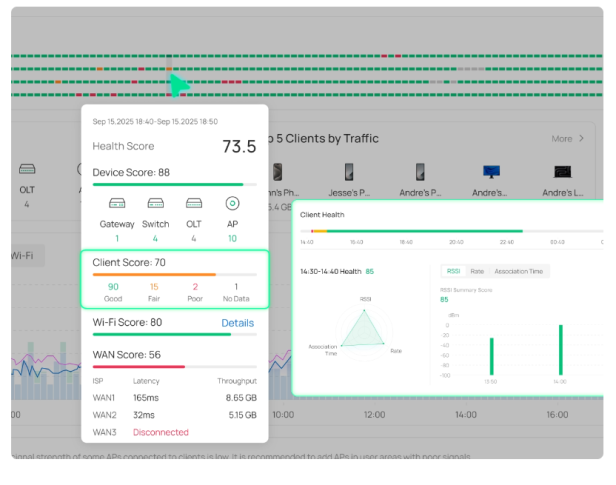This screenshot has width=616, height=485.
Task: Click the Good count 90
Action: point(113,287)
